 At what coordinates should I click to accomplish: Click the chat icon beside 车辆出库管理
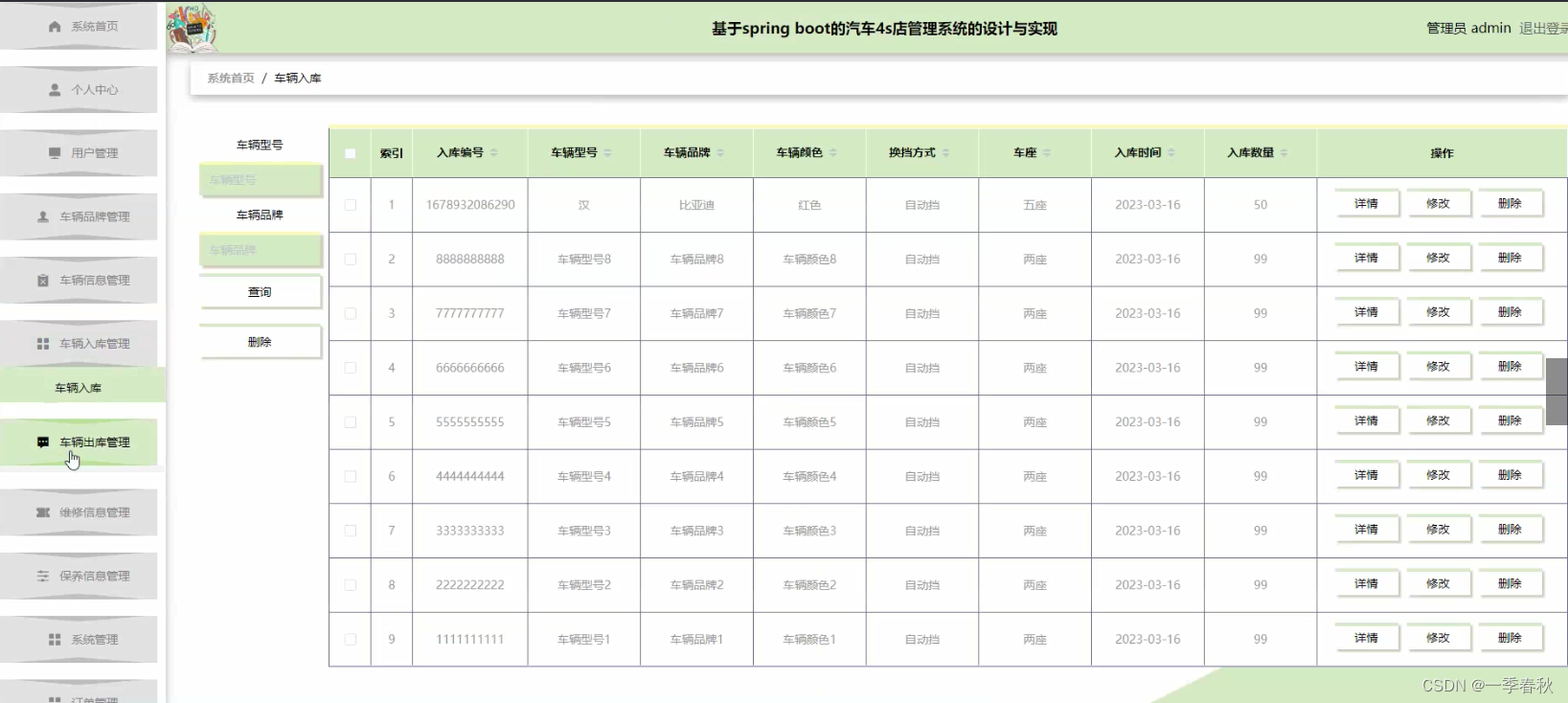click(43, 442)
